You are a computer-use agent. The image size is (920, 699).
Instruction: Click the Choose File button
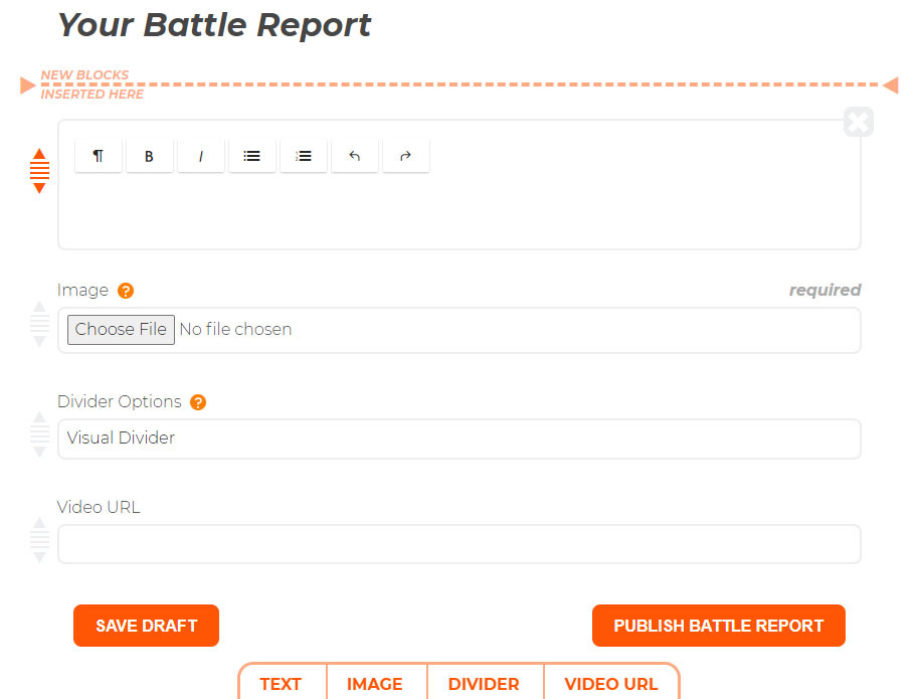(121, 329)
